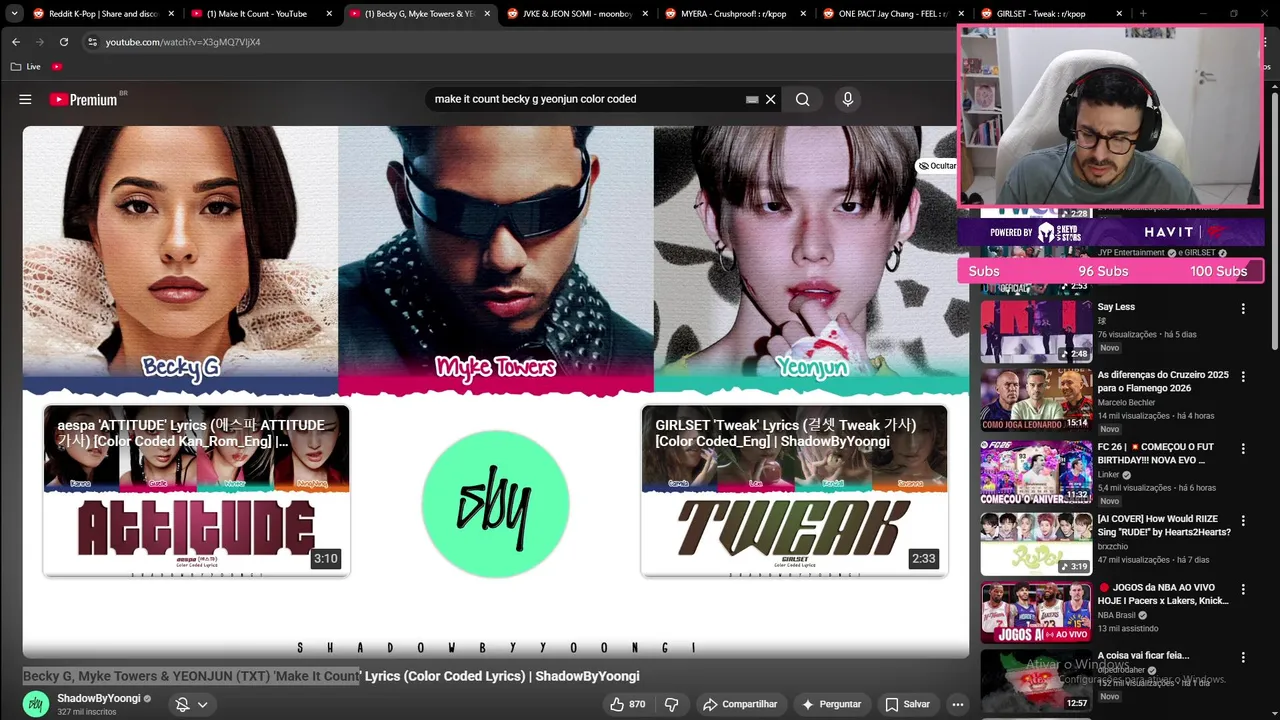Toggle notification bell for channel

pos(182,704)
